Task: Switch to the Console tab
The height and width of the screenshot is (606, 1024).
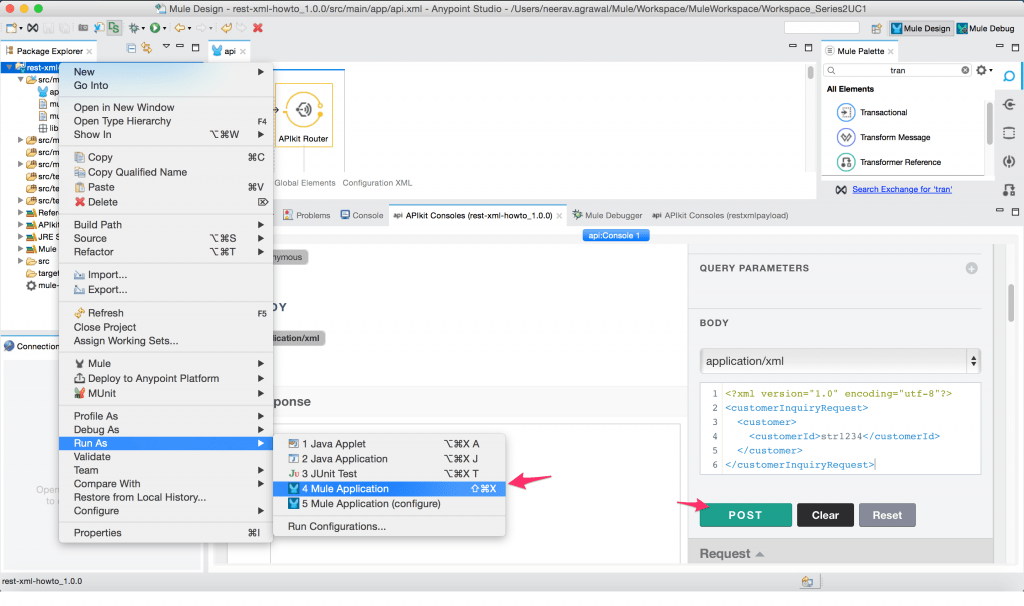Action: click(x=361, y=213)
